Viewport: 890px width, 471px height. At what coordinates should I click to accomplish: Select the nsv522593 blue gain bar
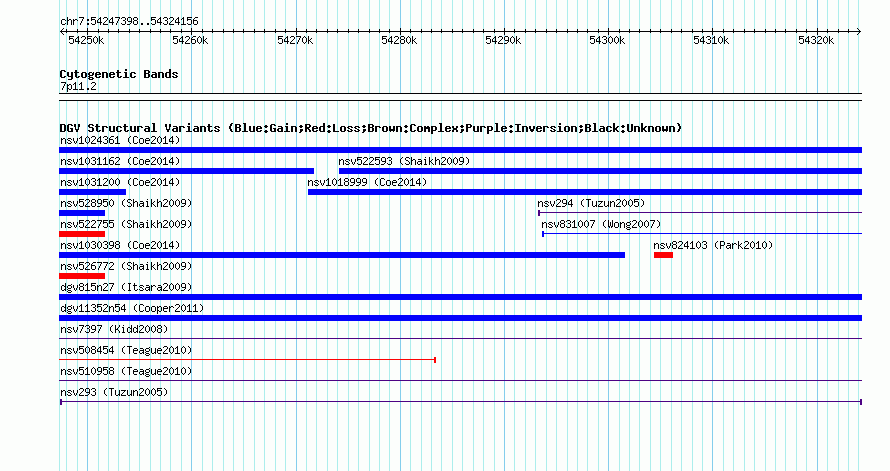600,171
